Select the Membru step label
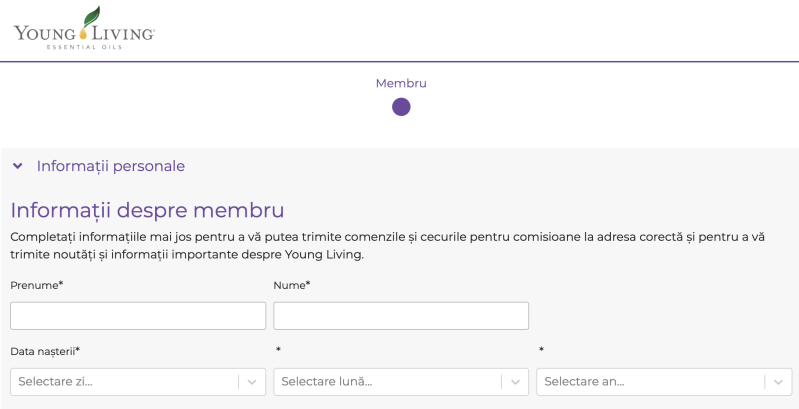Viewport: 799px width, 409px height. click(x=401, y=83)
